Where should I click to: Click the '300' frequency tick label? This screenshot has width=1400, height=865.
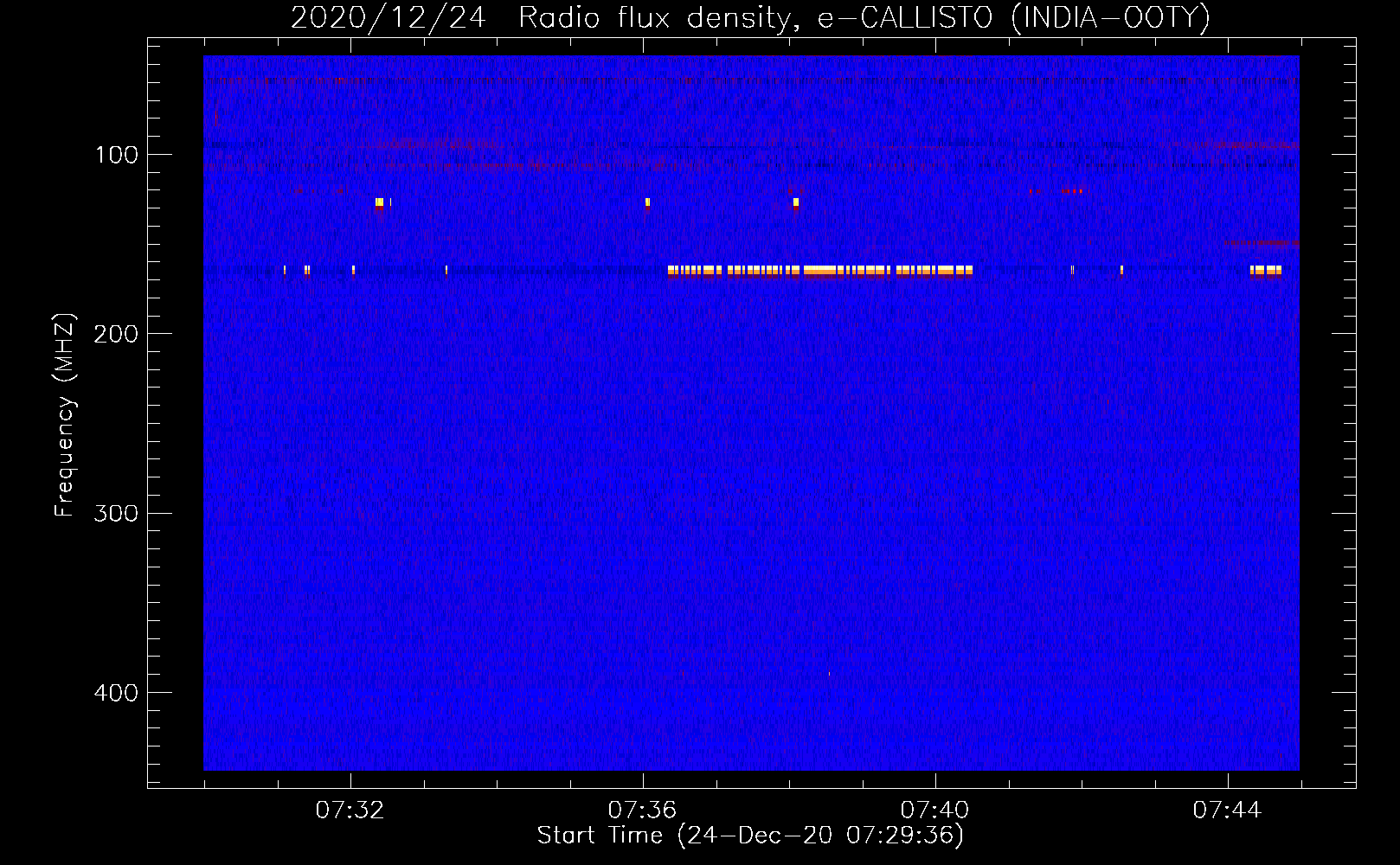click(x=116, y=514)
